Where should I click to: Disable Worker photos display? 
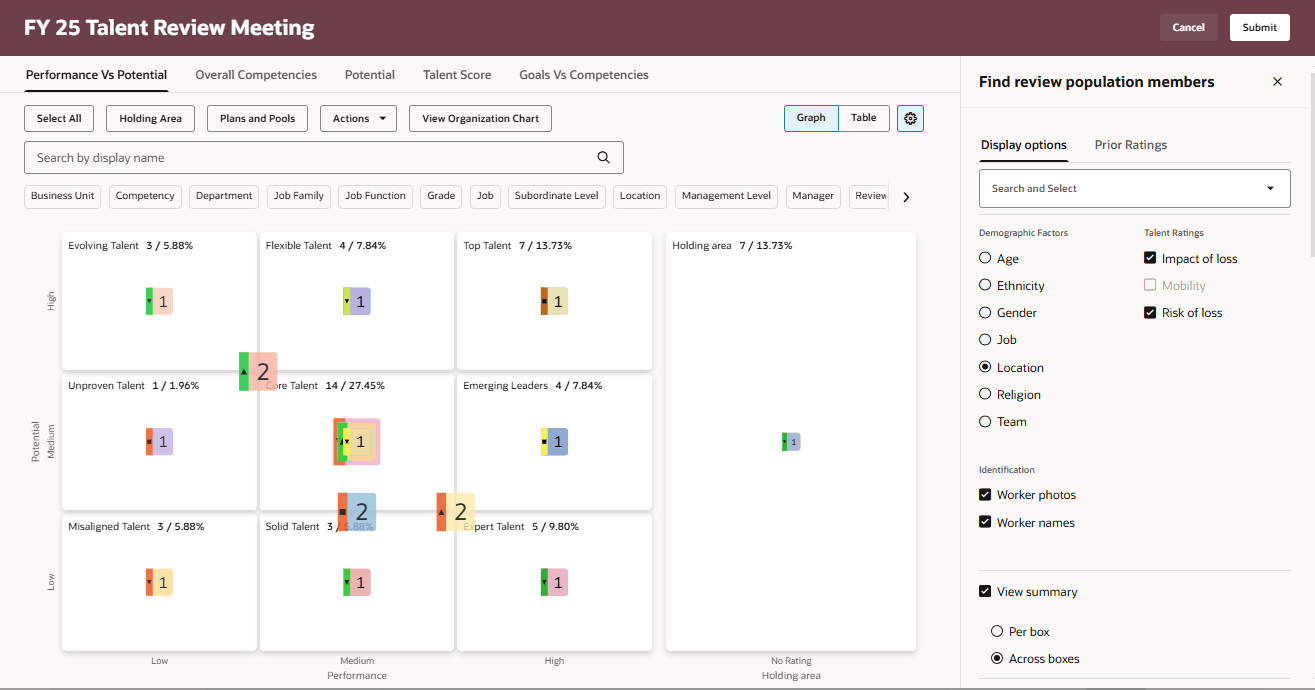986,494
